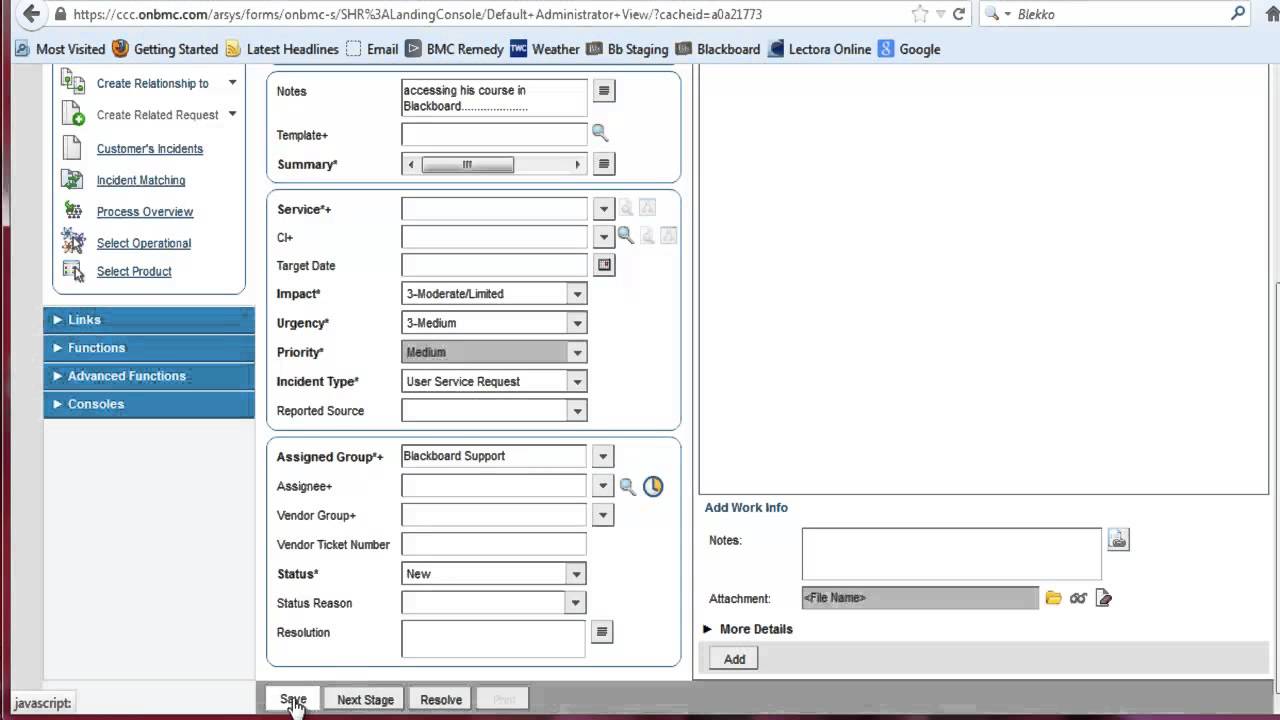Viewport: 1280px width, 720px height.
Task: Open the Assignee dropdown arrow
Action: [x=602, y=486]
